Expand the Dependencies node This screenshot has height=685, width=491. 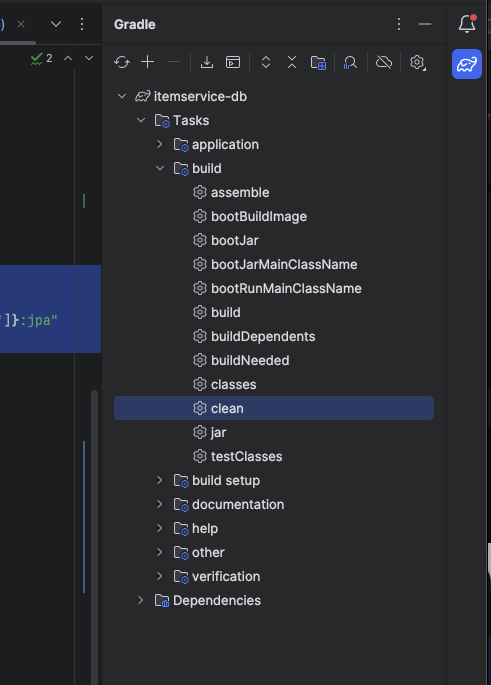click(x=141, y=600)
